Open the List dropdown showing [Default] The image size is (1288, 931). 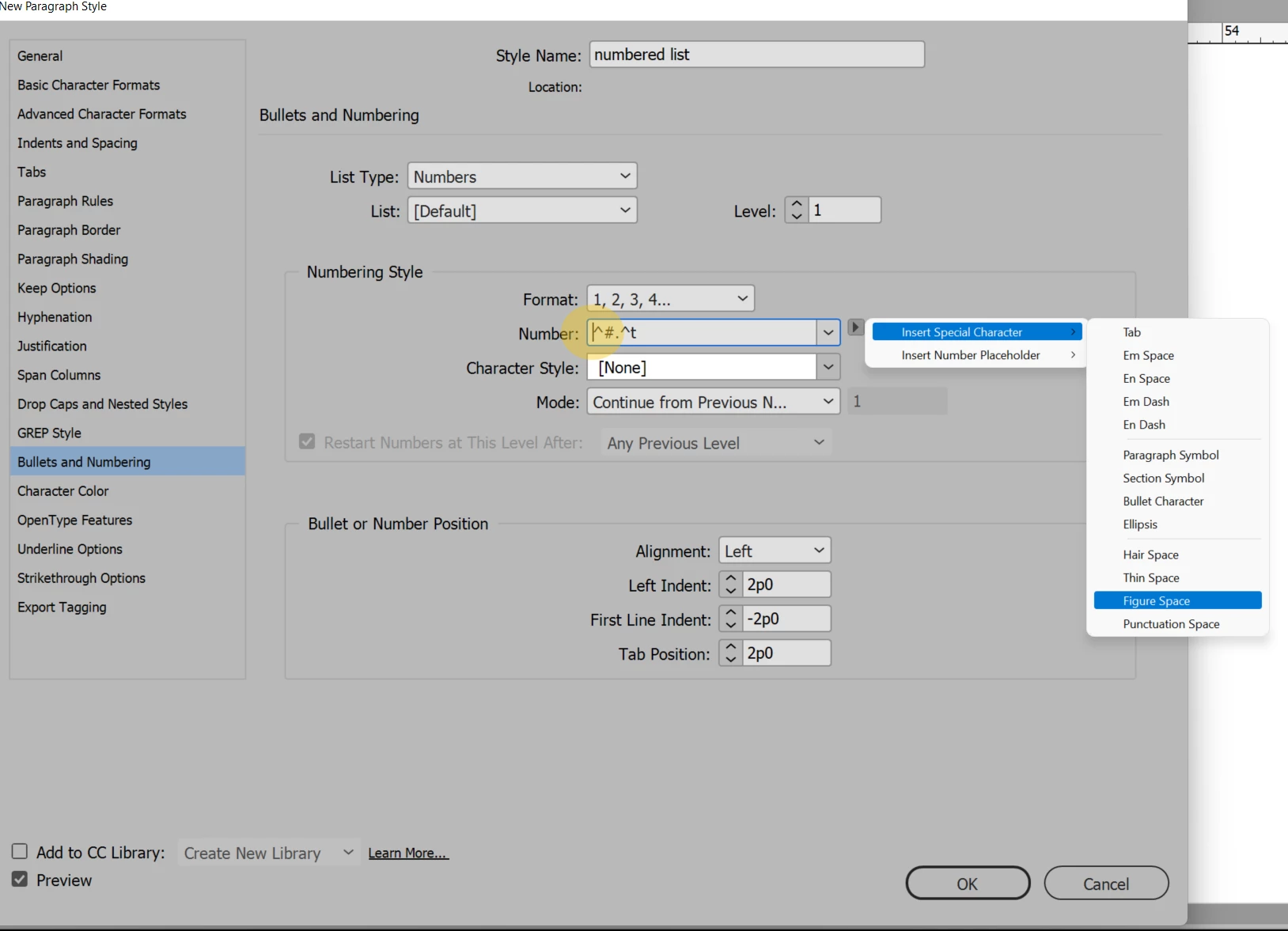click(522, 210)
